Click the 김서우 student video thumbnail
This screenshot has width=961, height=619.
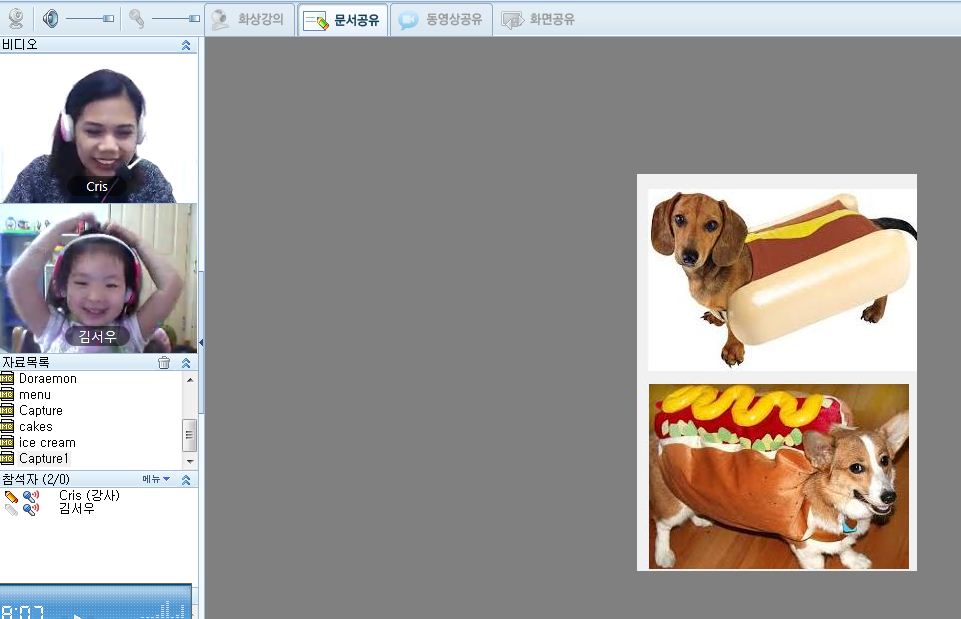[x=97, y=278]
